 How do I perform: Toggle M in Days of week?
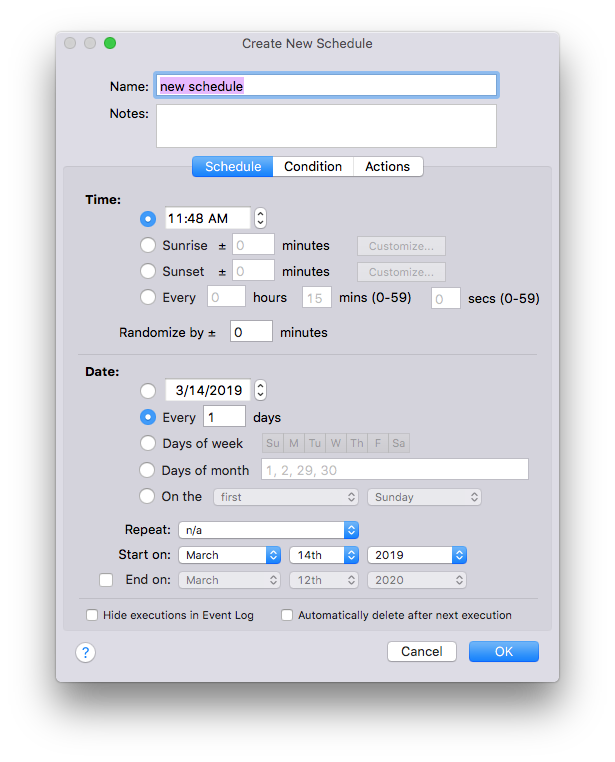tap(293, 443)
